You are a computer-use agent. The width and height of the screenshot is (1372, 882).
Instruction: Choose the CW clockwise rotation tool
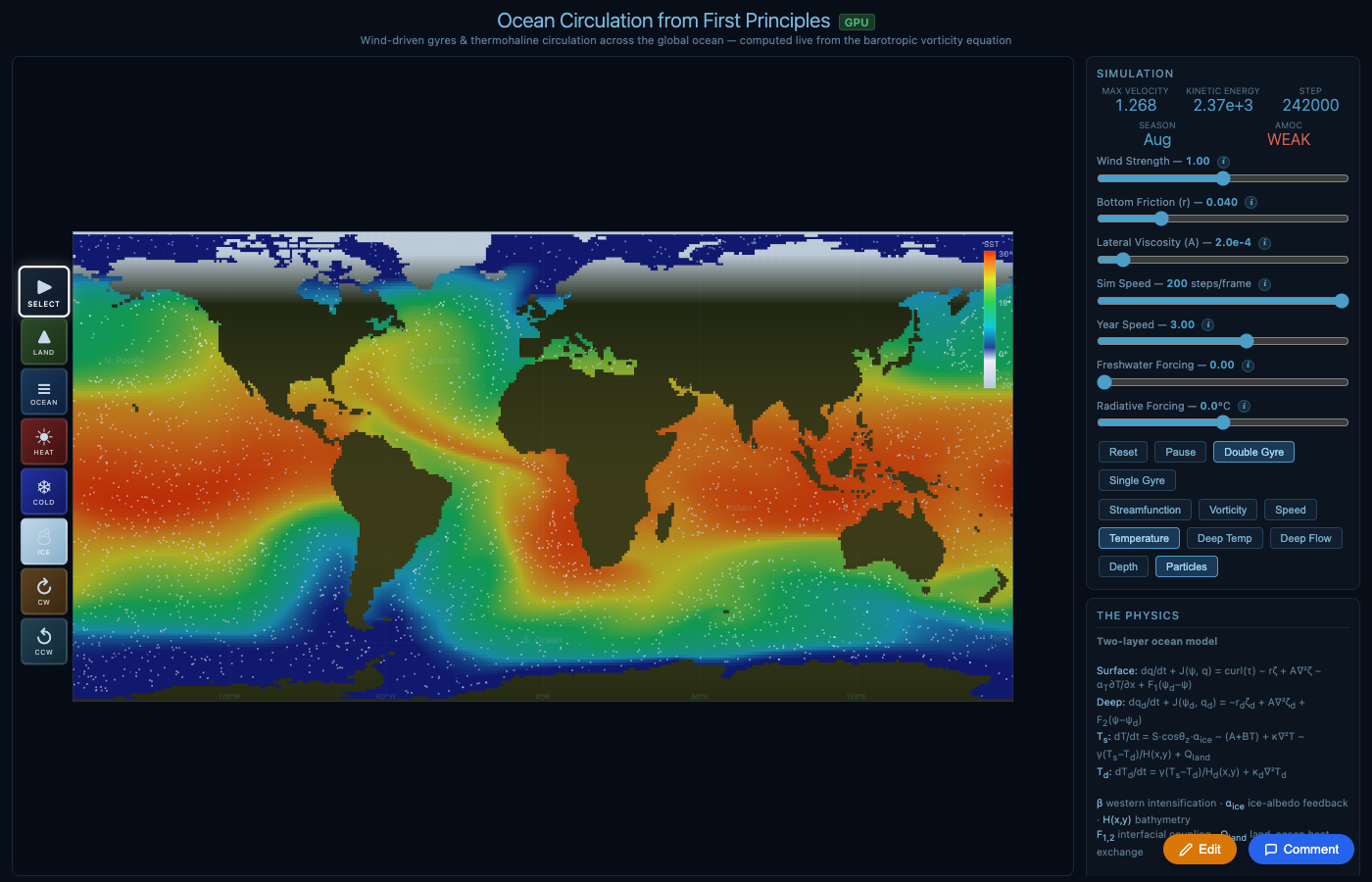point(44,592)
